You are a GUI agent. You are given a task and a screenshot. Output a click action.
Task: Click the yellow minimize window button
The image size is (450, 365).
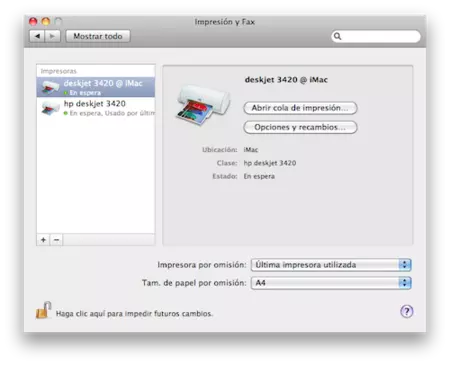point(46,22)
